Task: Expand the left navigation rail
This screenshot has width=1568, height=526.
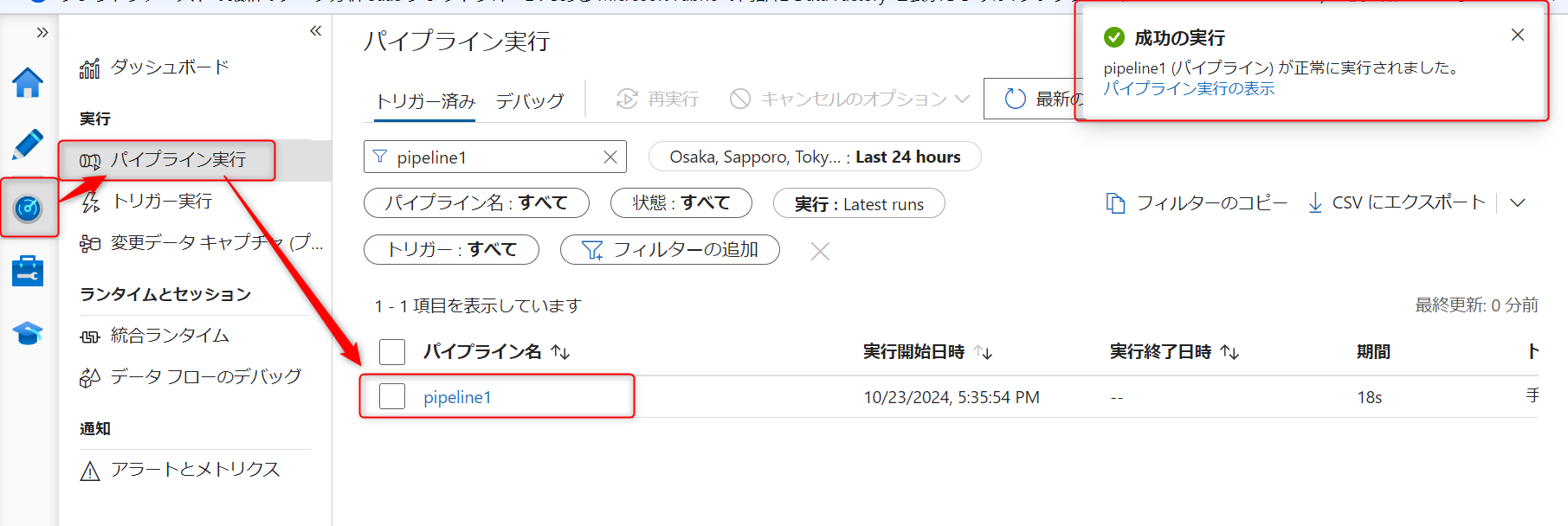Action: coord(42,33)
